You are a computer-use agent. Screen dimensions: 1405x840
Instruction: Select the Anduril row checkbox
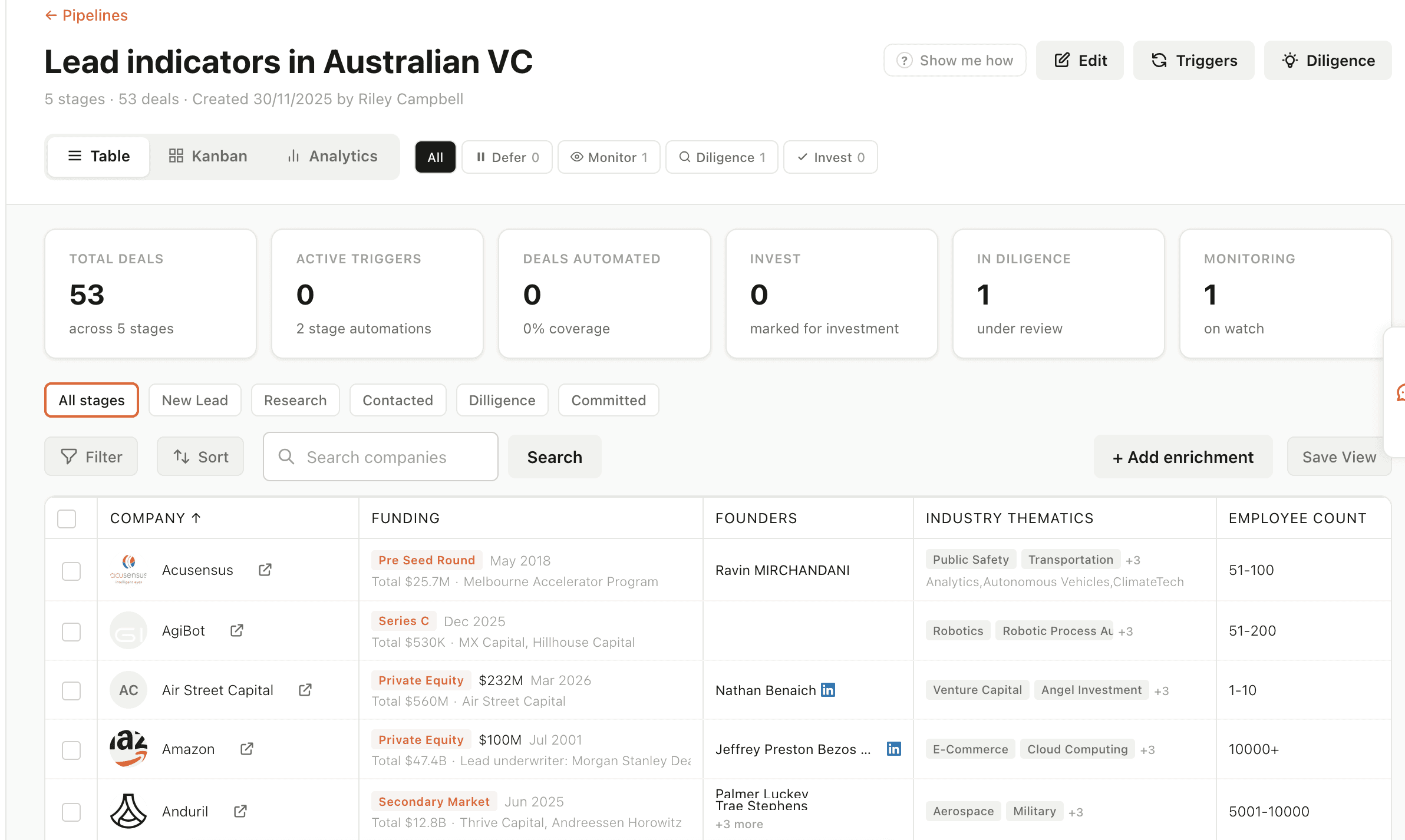coord(71,812)
